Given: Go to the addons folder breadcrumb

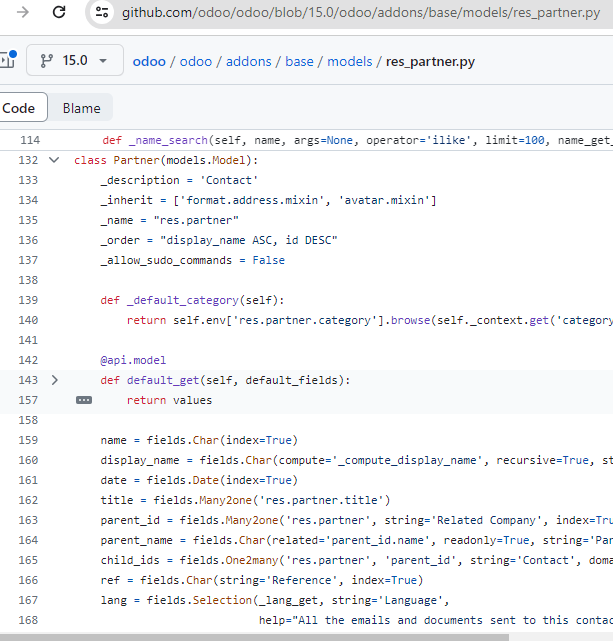Looking at the screenshot, I should (x=248, y=61).
